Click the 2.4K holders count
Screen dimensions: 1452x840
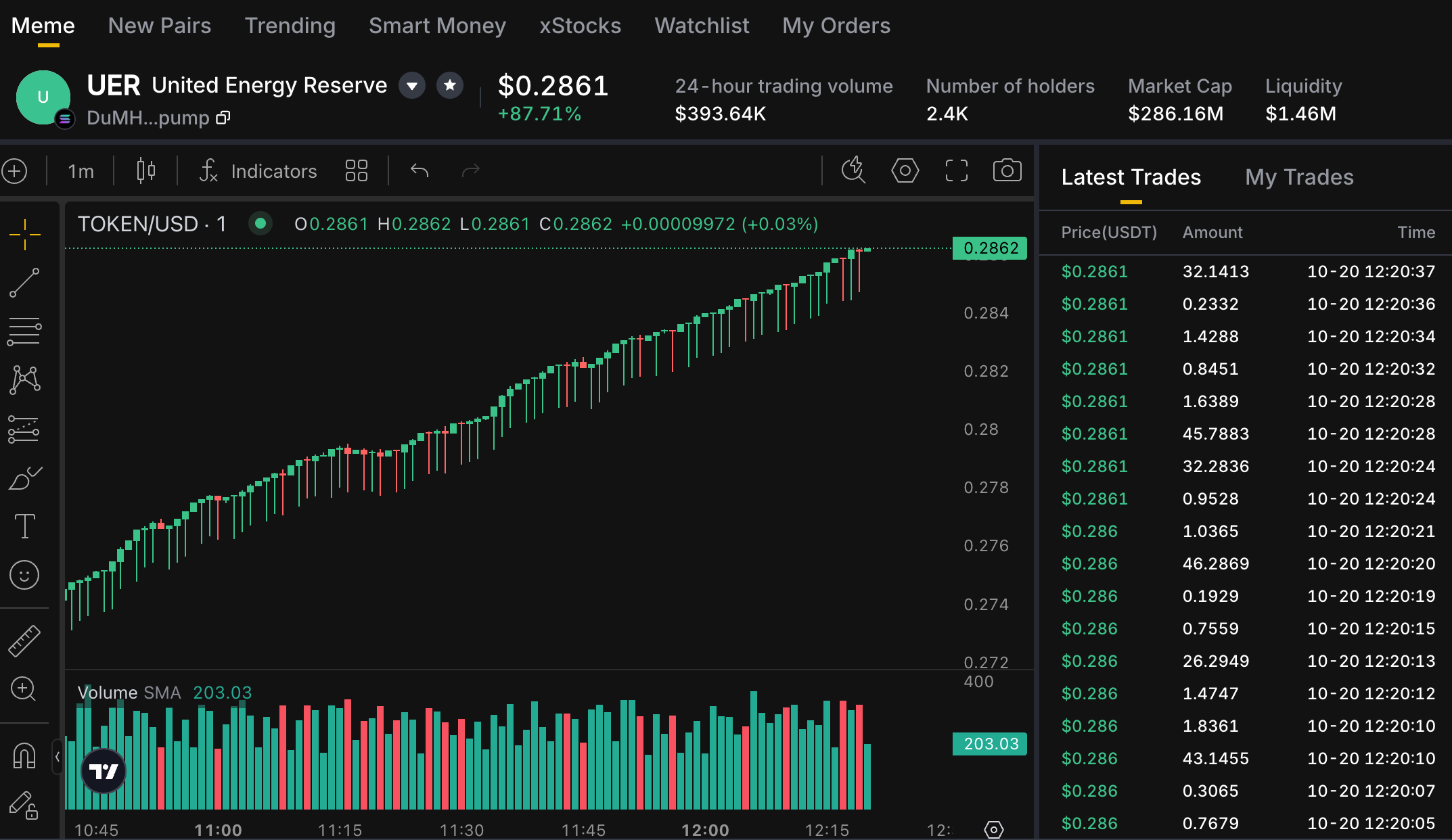click(x=947, y=114)
